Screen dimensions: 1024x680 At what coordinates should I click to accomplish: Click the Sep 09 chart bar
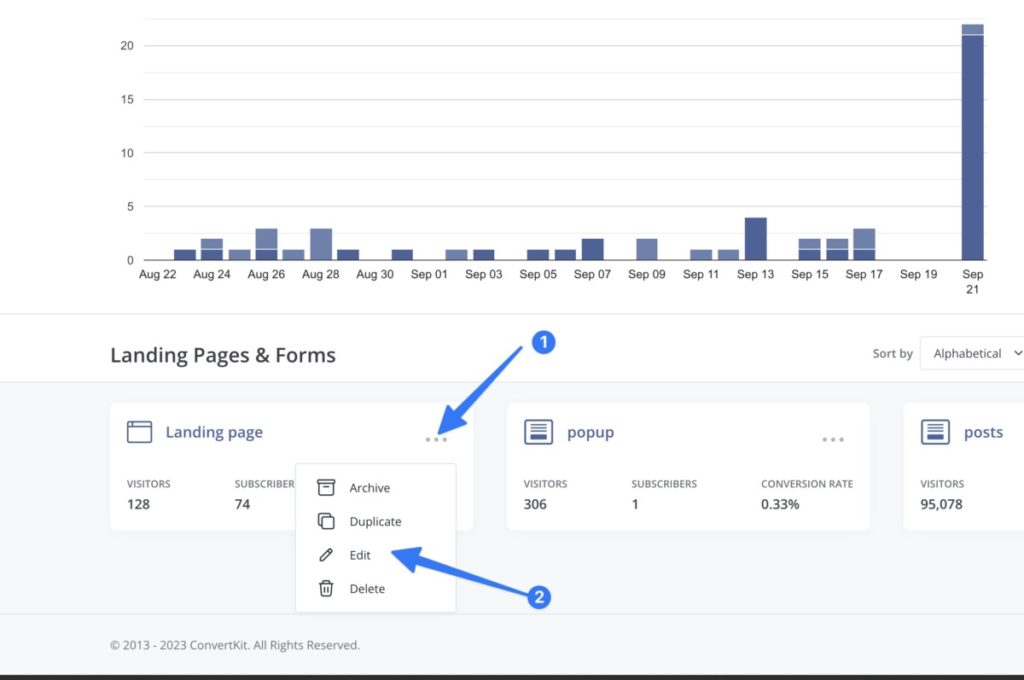tap(647, 250)
